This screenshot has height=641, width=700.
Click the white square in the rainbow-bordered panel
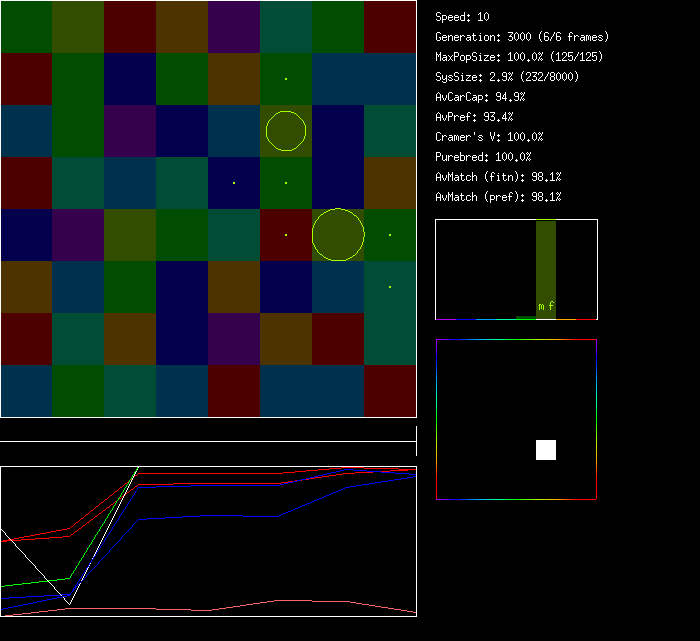545,450
